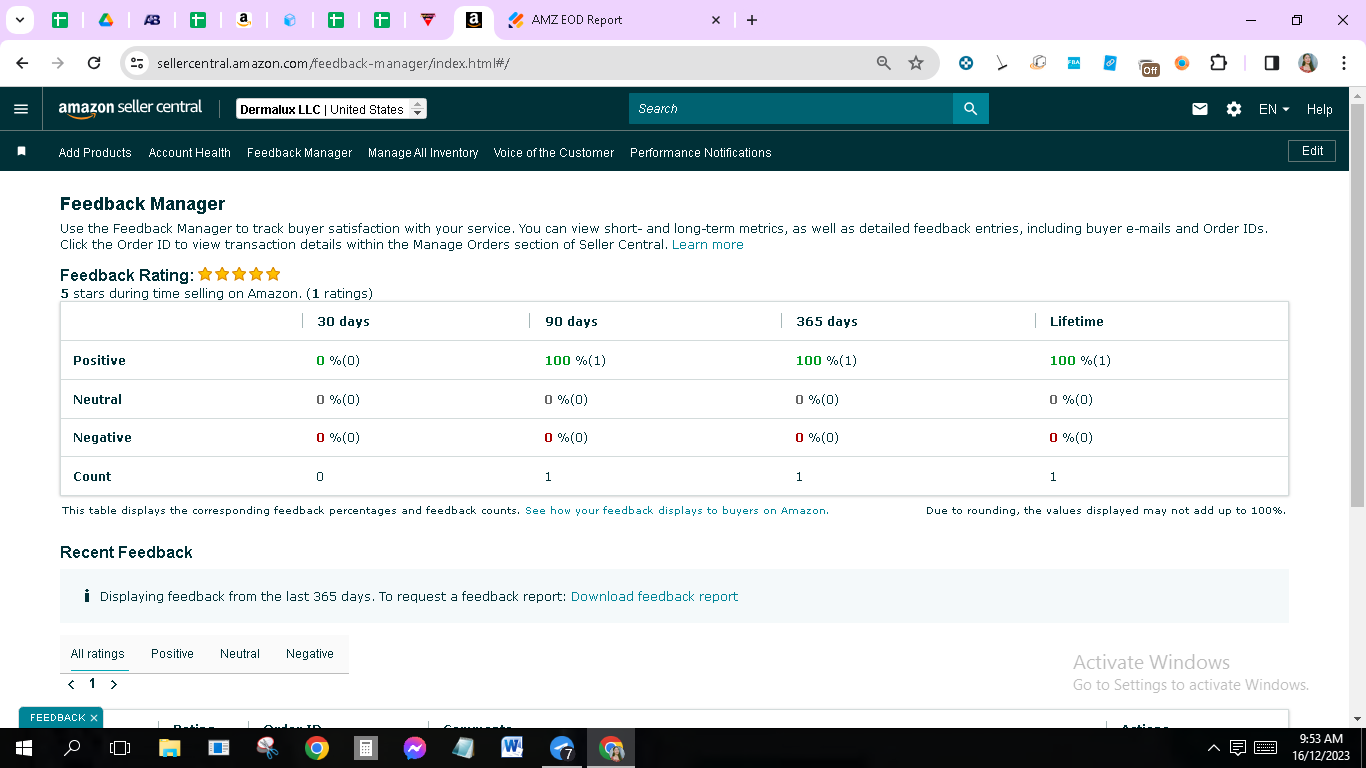This screenshot has width=1366, height=768.
Task: Click the 90 days Positive 100% cell
Action: point(575,360)
